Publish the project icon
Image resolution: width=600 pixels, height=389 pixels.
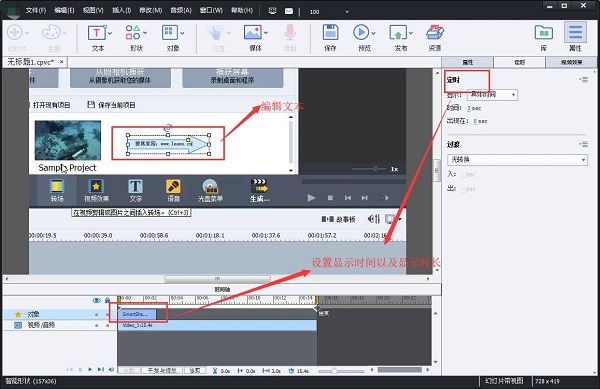tap(398, 33)
